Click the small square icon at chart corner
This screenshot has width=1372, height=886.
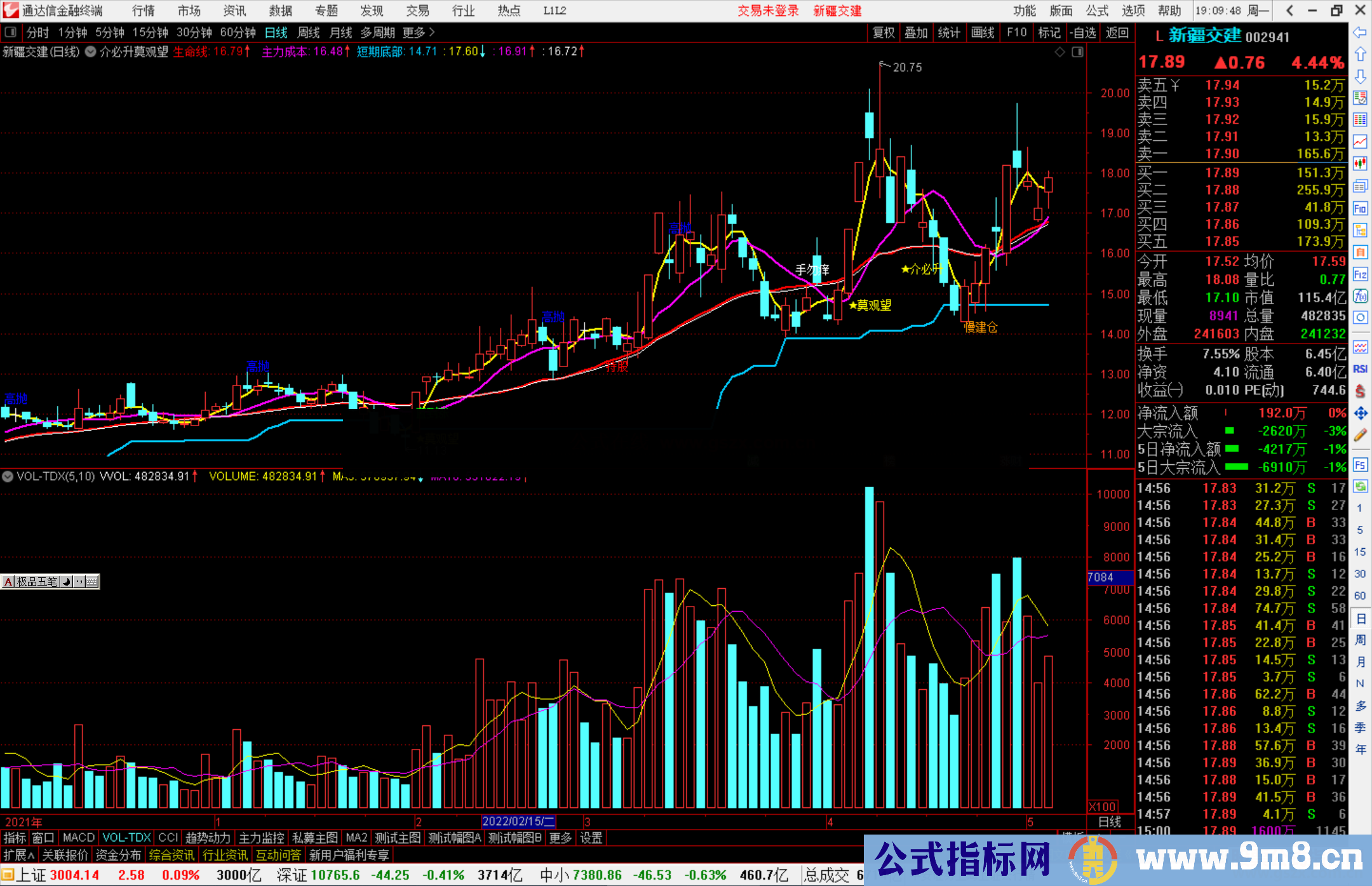1078,52
